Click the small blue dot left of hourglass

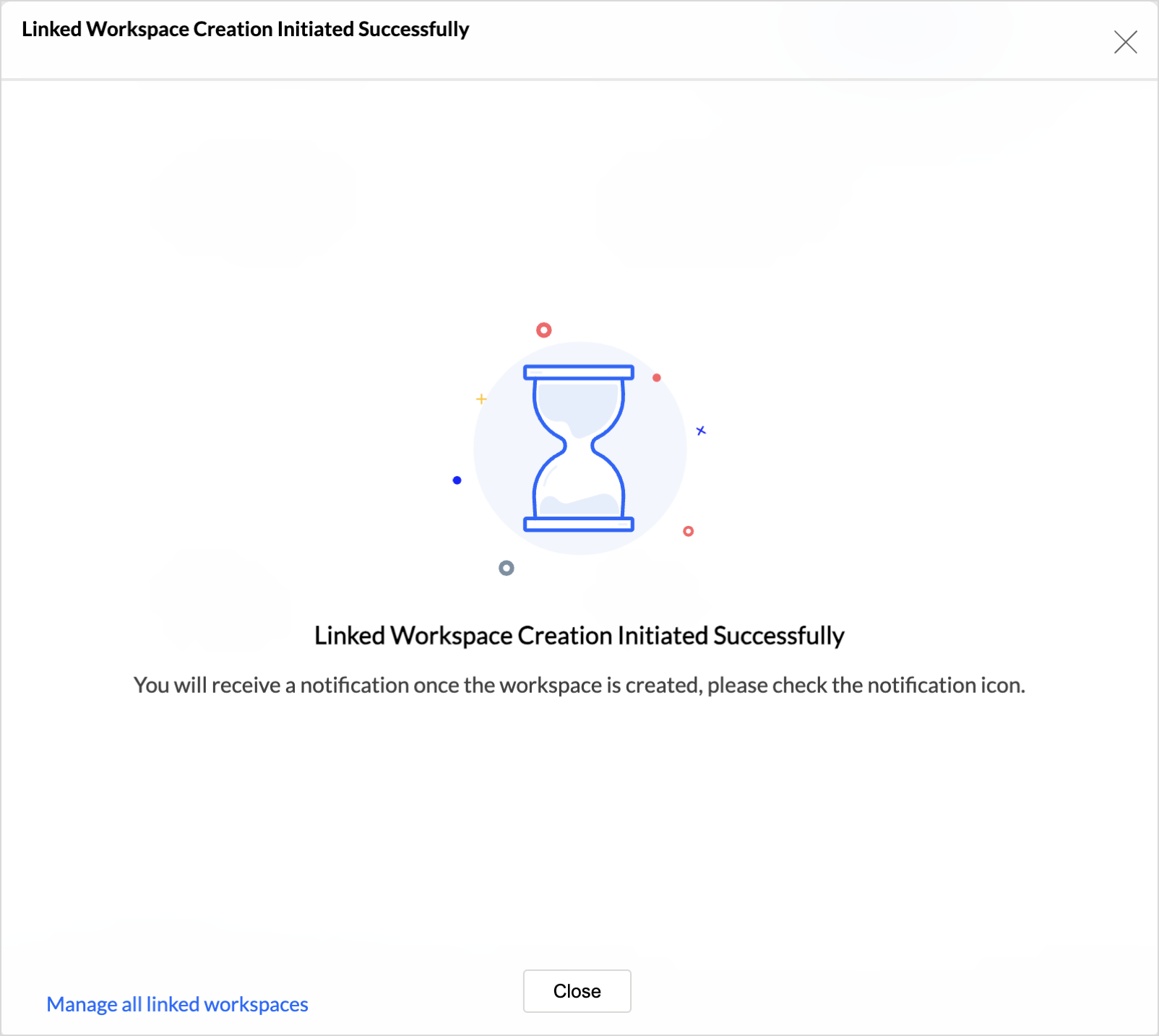456,479
